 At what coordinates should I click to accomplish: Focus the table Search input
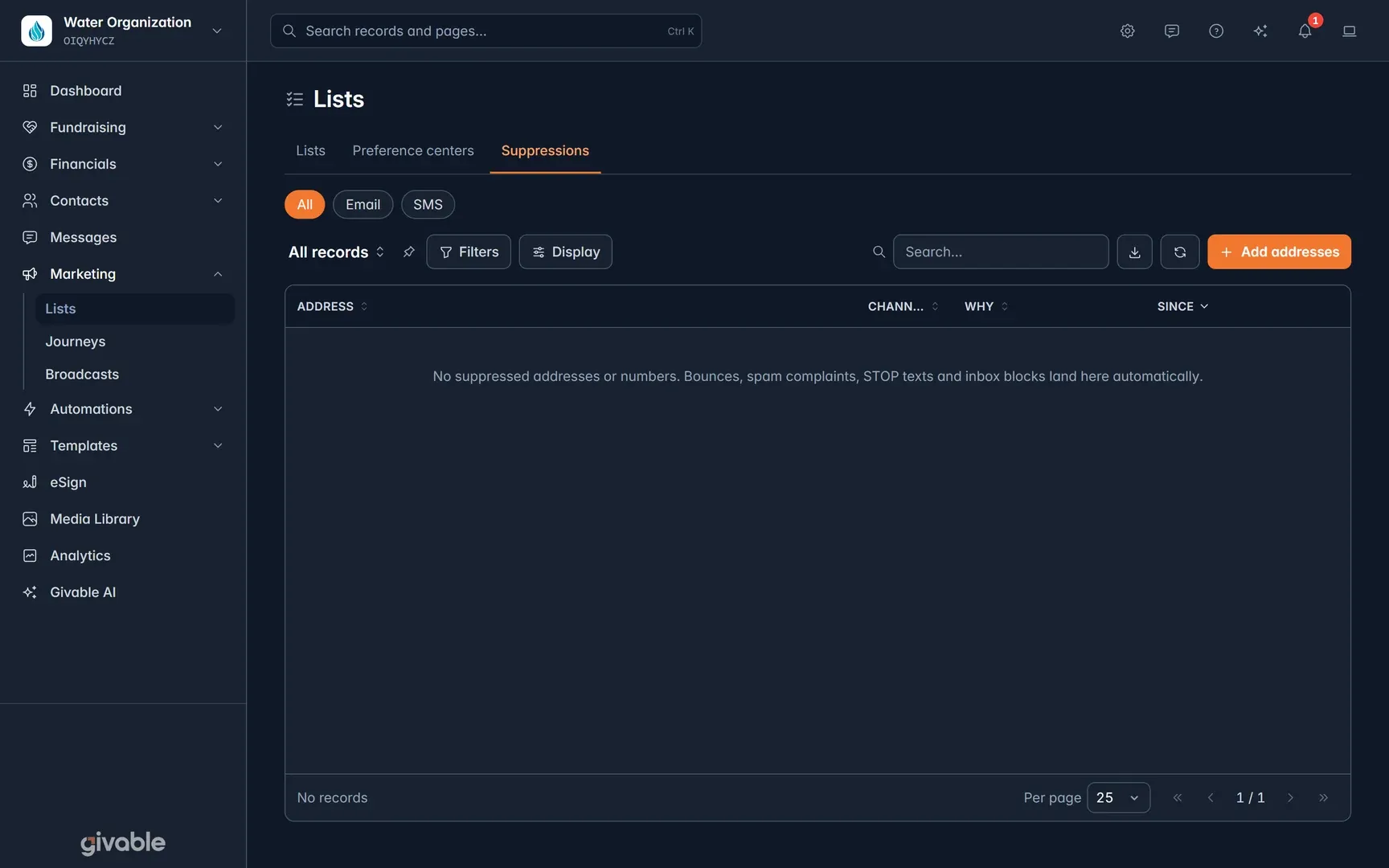tap(1000, 252)
